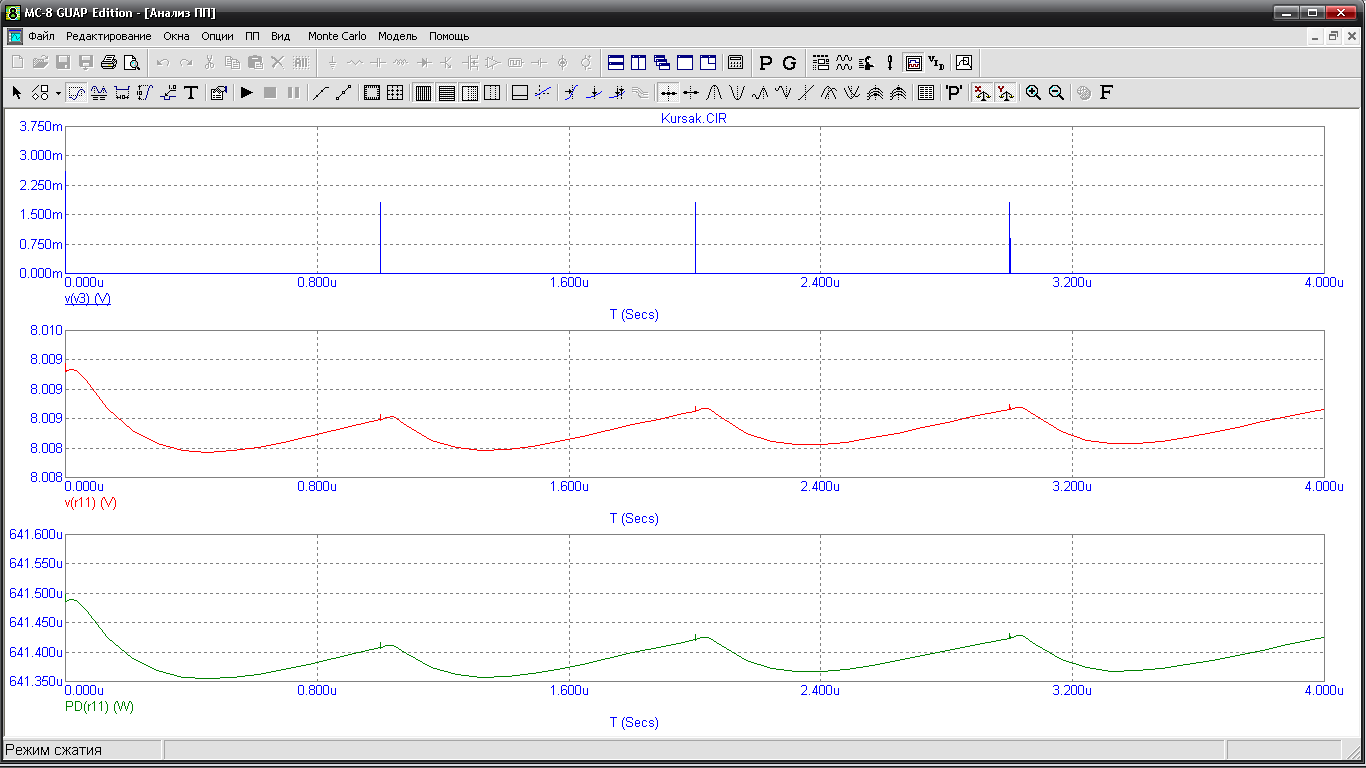This screenshot has width=1366, height=768.
Task: Click the Global low icon
Action: (x=852, y=92)
